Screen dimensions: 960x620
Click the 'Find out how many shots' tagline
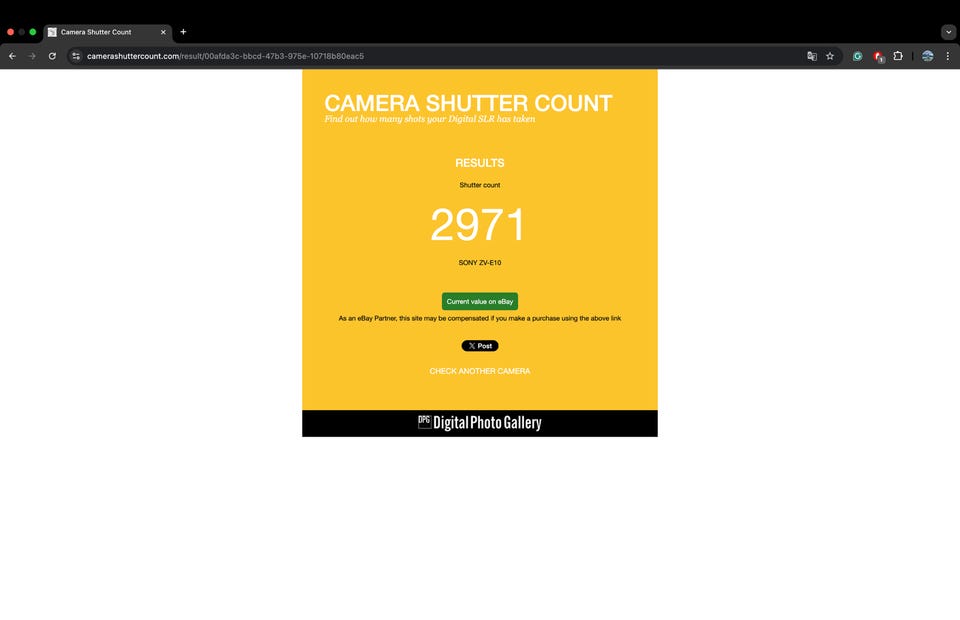(x=430, y=119)
